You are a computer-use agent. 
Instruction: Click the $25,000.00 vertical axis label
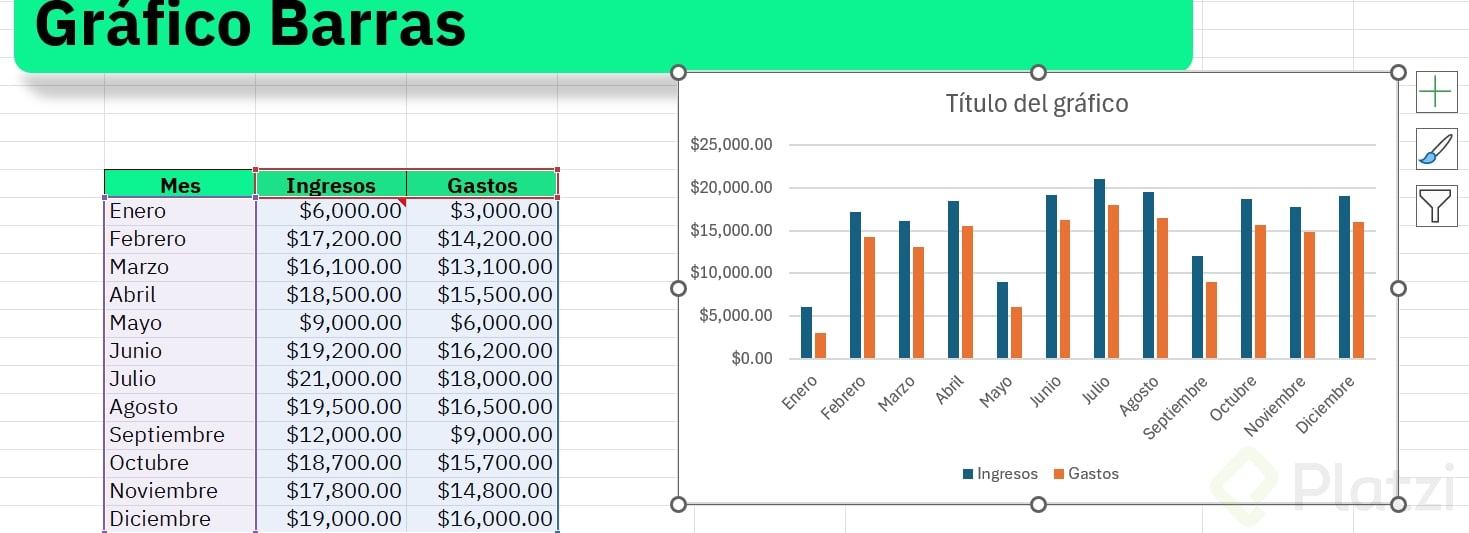(731, 145)
